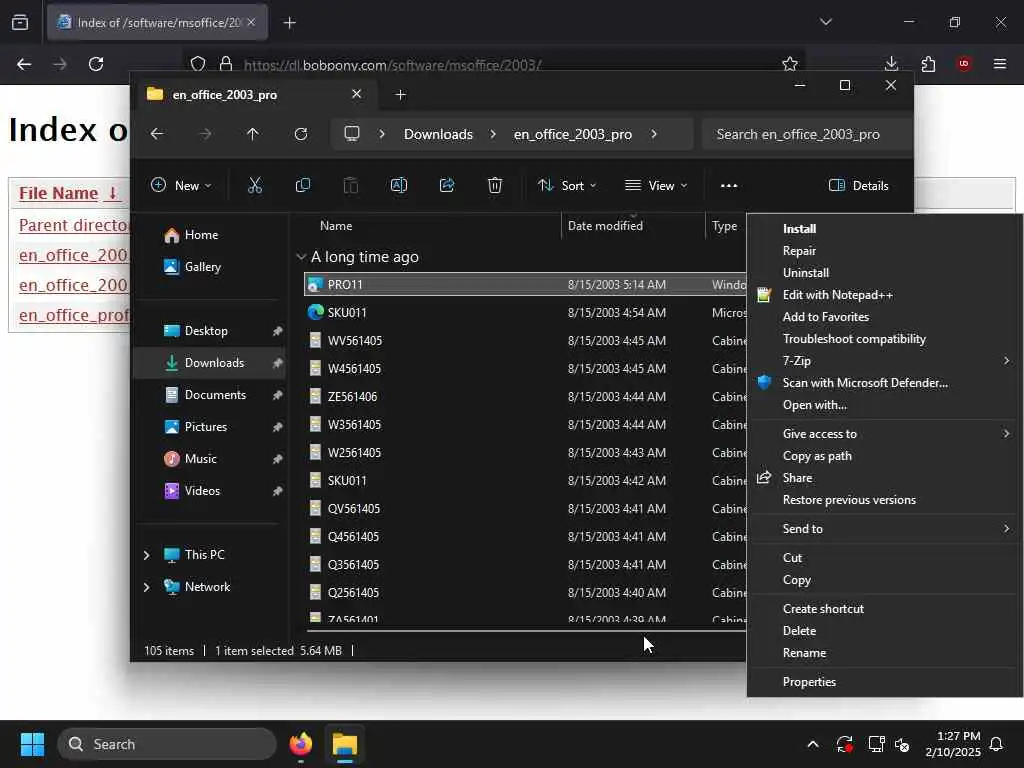Open Properties from context menu
Image resolution: width=1024 pixels, height=768 pixels.
coord(809,682)
